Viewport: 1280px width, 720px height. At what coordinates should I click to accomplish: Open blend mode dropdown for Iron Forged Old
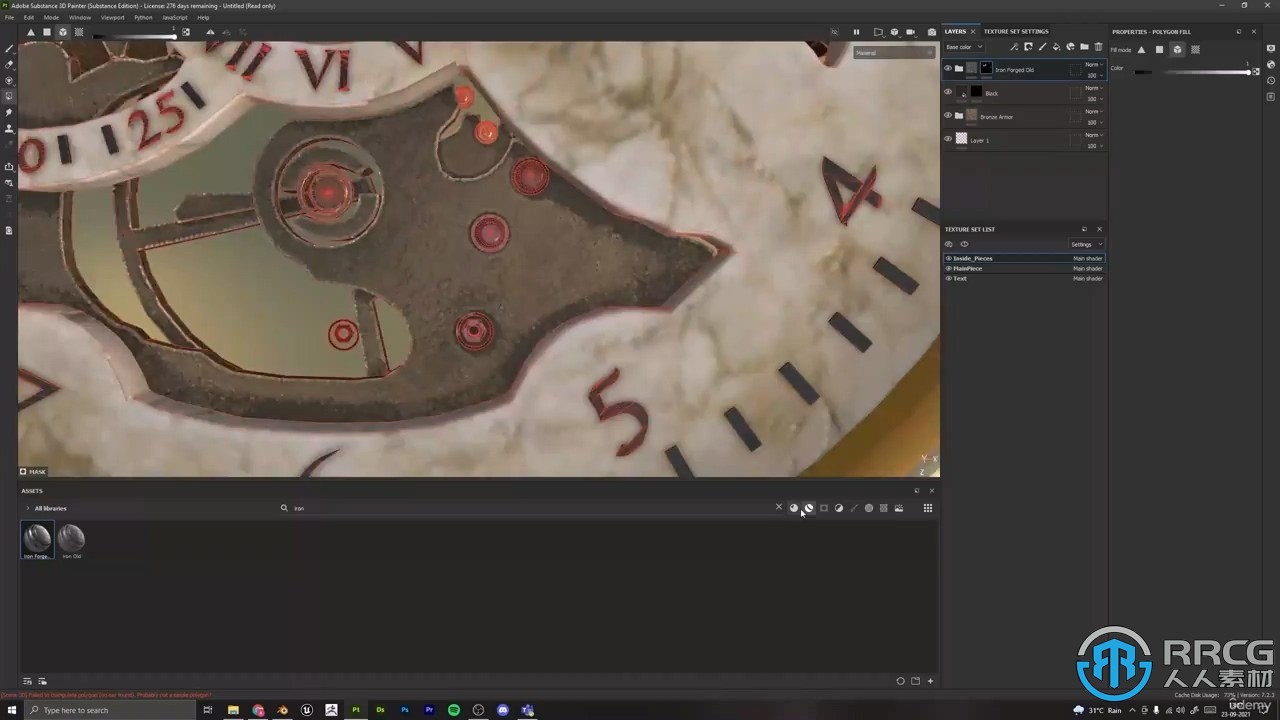pyautogui.click(x=1094, y=64)
